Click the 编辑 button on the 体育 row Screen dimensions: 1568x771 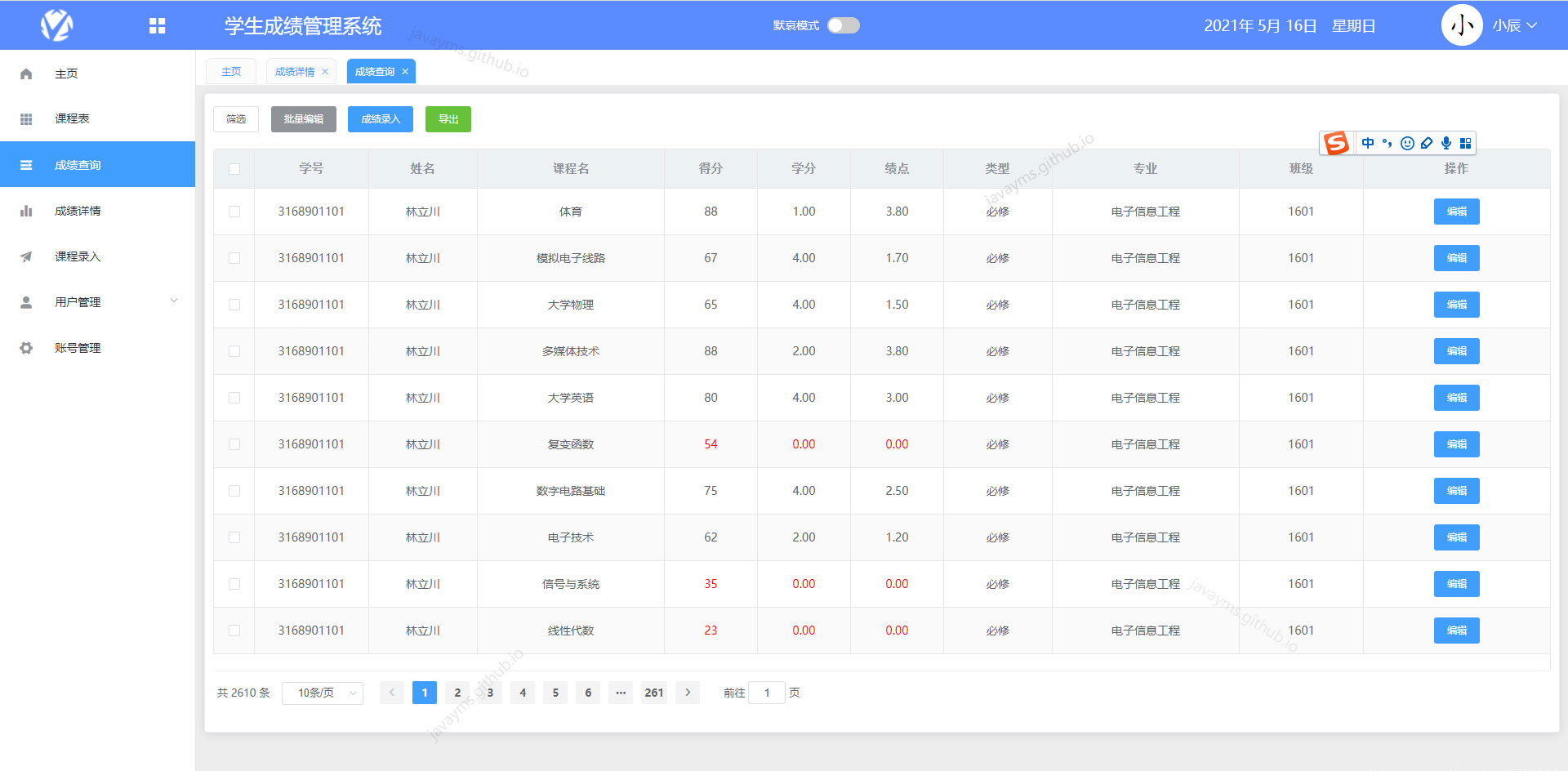point(1456,212)
